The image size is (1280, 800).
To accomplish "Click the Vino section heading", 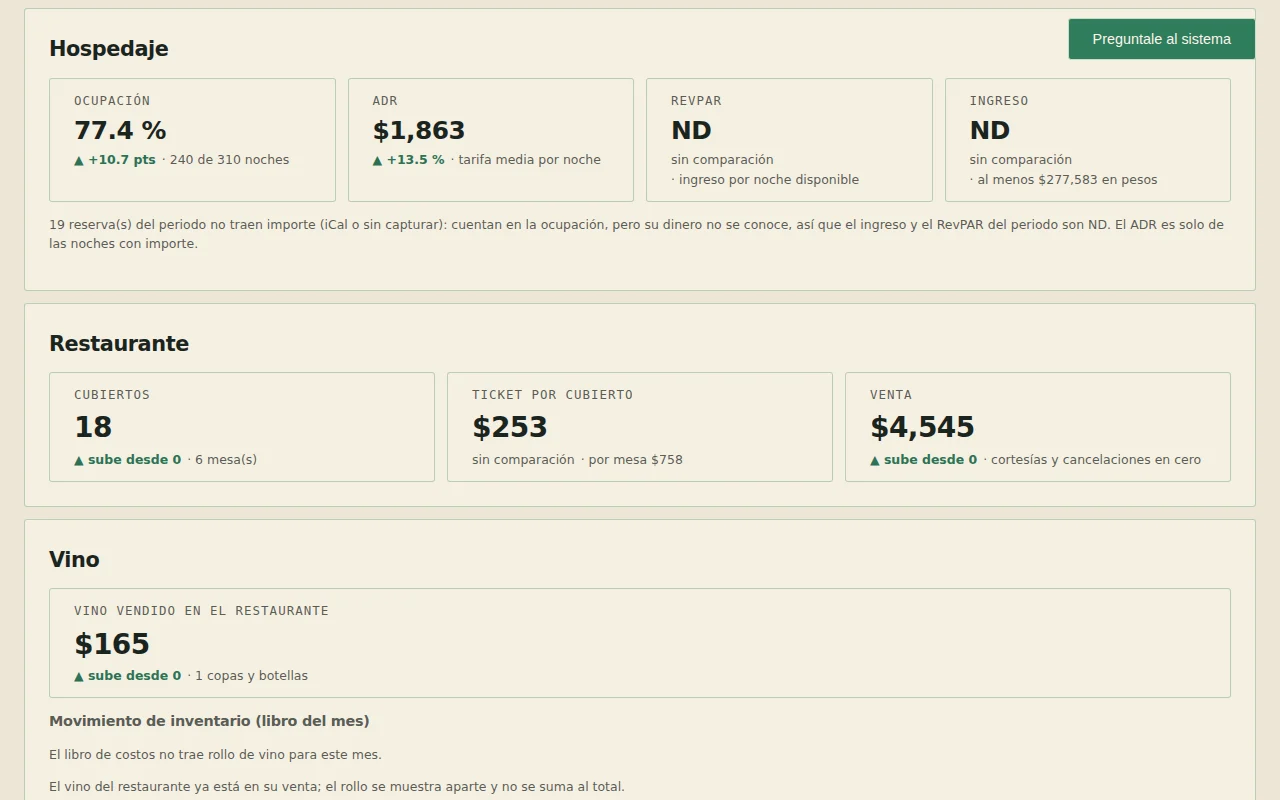I will tap(74, 559).
